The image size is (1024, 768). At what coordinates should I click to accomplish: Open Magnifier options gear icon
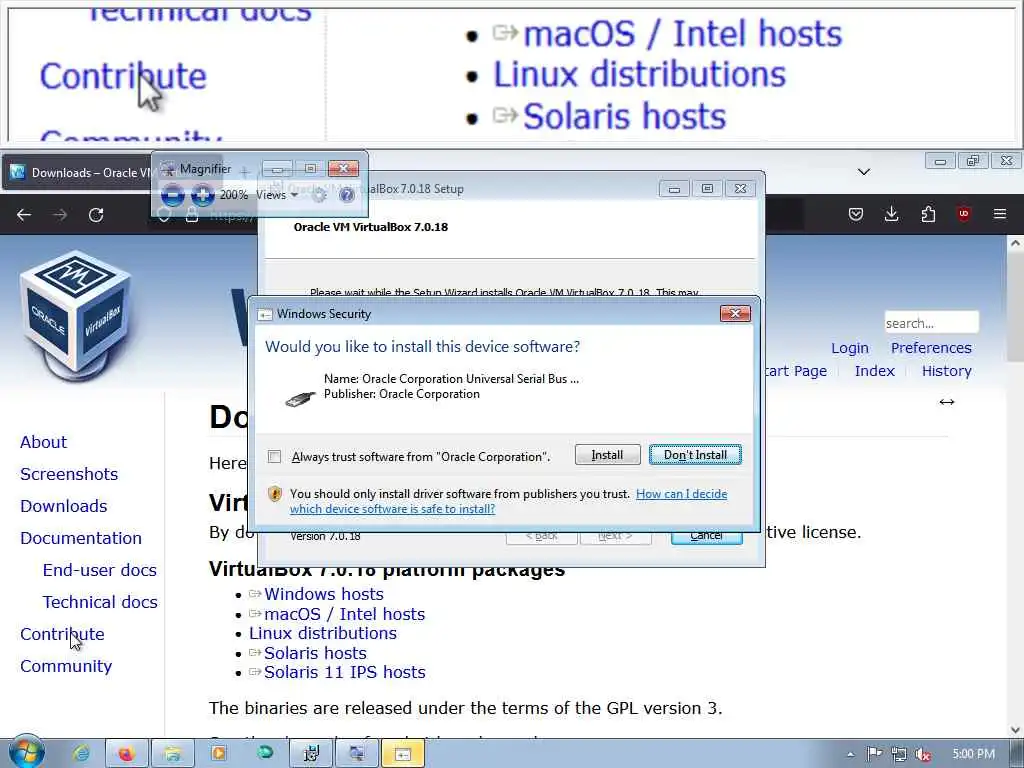pos(319,195)
